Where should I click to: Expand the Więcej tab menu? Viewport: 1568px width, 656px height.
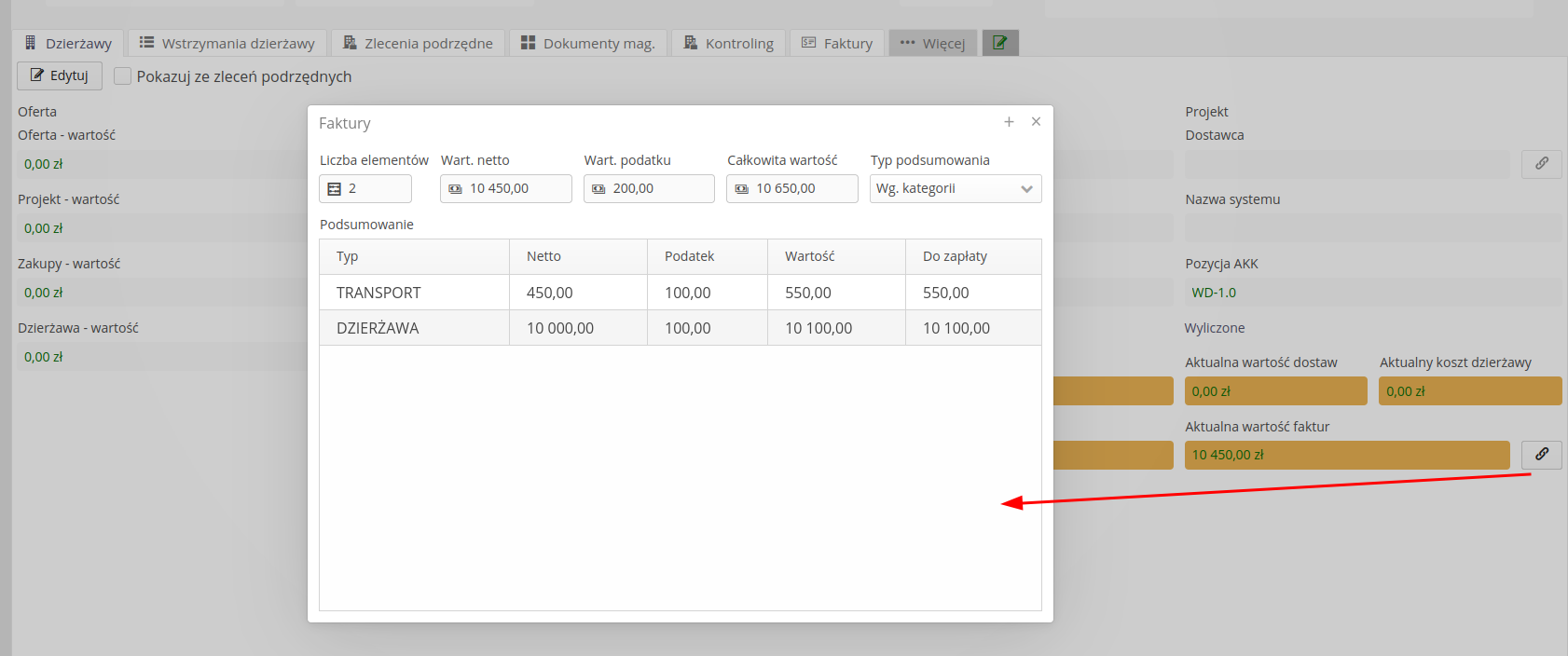(x=932, y=43)
